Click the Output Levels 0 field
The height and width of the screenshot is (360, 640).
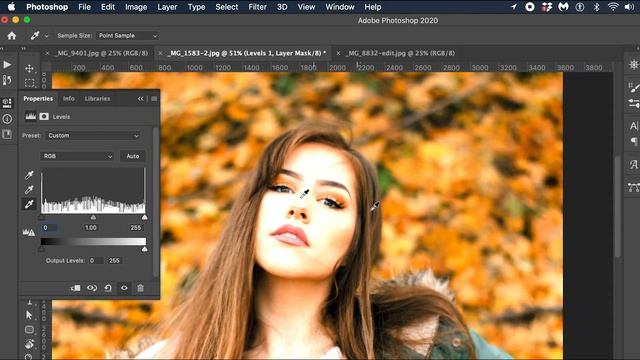tap(96, 260)
